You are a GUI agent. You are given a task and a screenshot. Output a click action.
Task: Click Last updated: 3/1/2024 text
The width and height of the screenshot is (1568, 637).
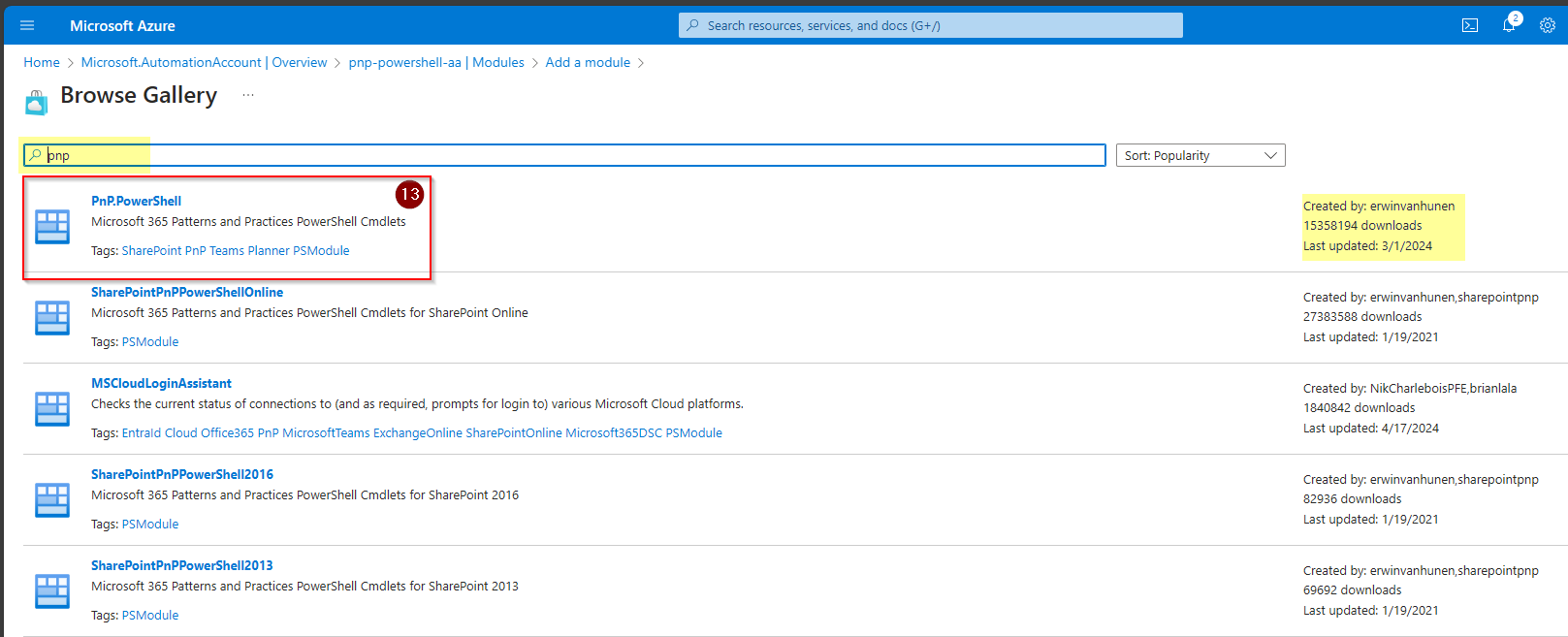click(1367, 245)
